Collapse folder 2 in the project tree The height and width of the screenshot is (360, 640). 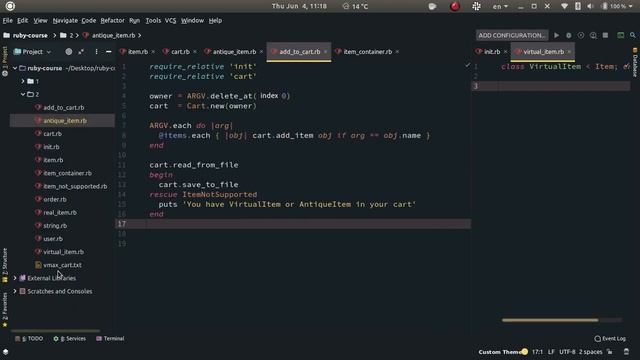tap(23, 94)
